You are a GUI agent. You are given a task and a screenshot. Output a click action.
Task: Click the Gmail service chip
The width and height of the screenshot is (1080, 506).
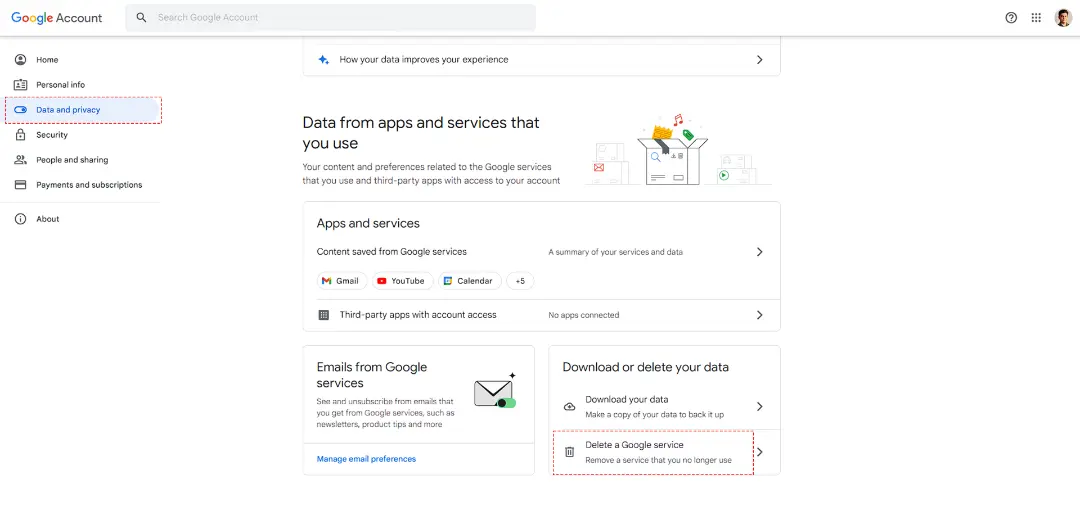pyautogui.click(x=342, y=281)
